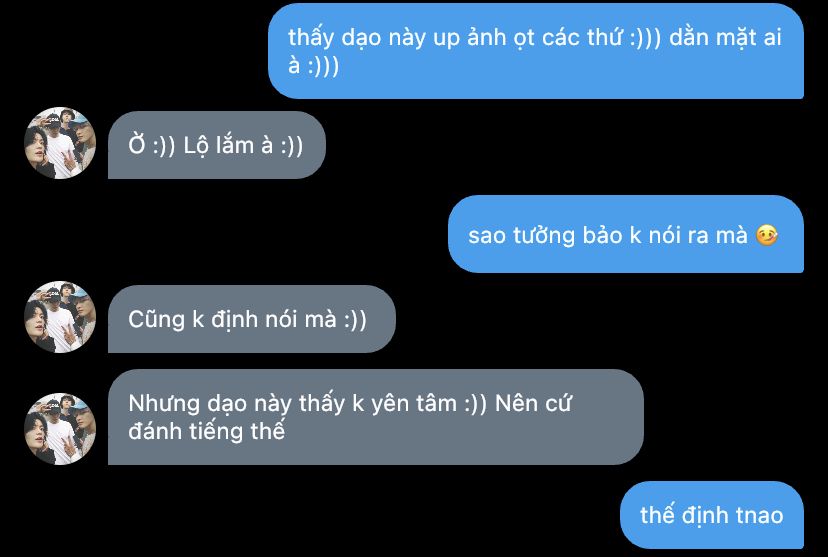The image size is (828, 557).
Task: Click the bubble "sao tưởng bảo k nói ra mà"
Action: tap(626, 234)
